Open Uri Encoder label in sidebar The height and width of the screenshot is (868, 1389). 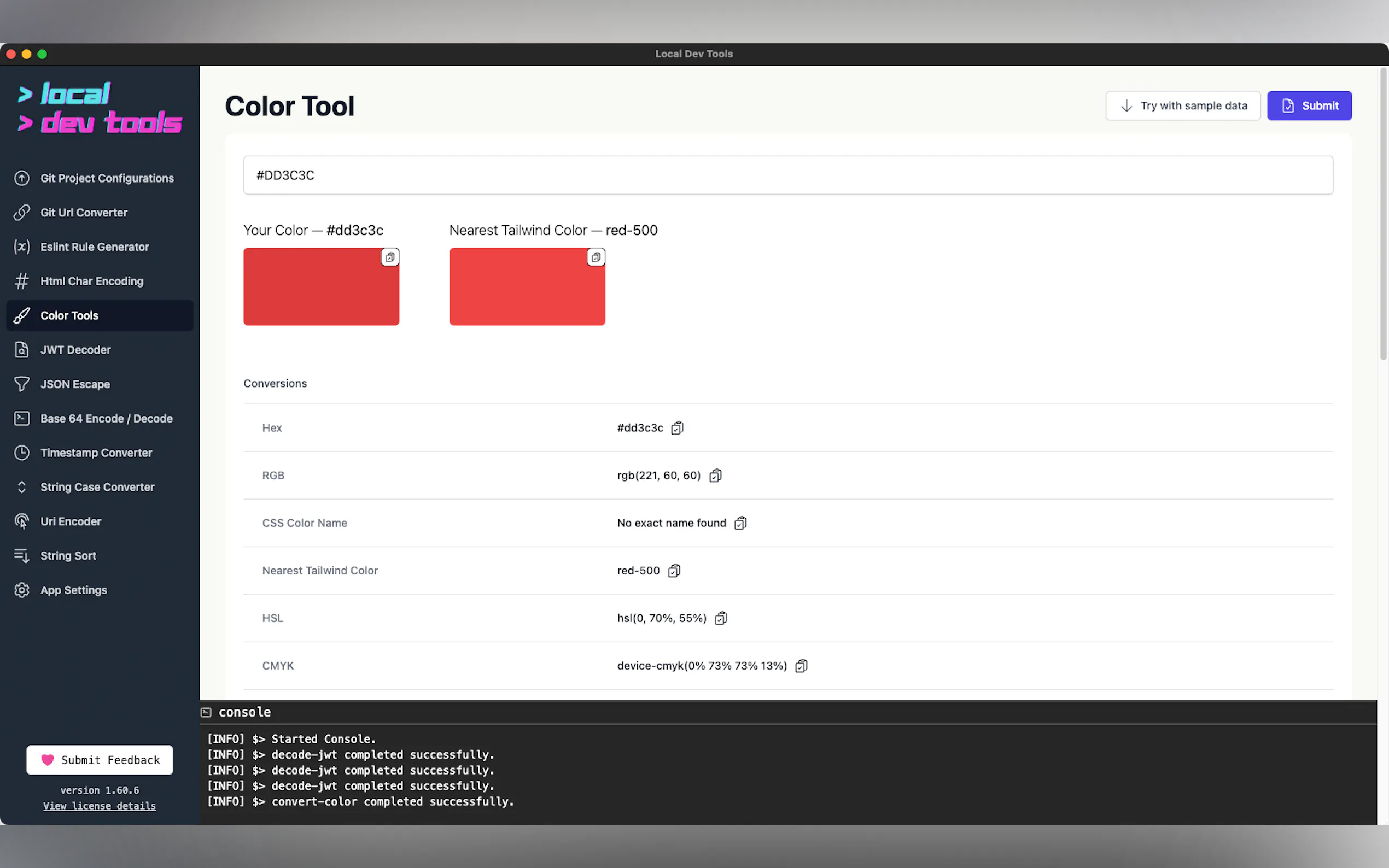point(71,521)
